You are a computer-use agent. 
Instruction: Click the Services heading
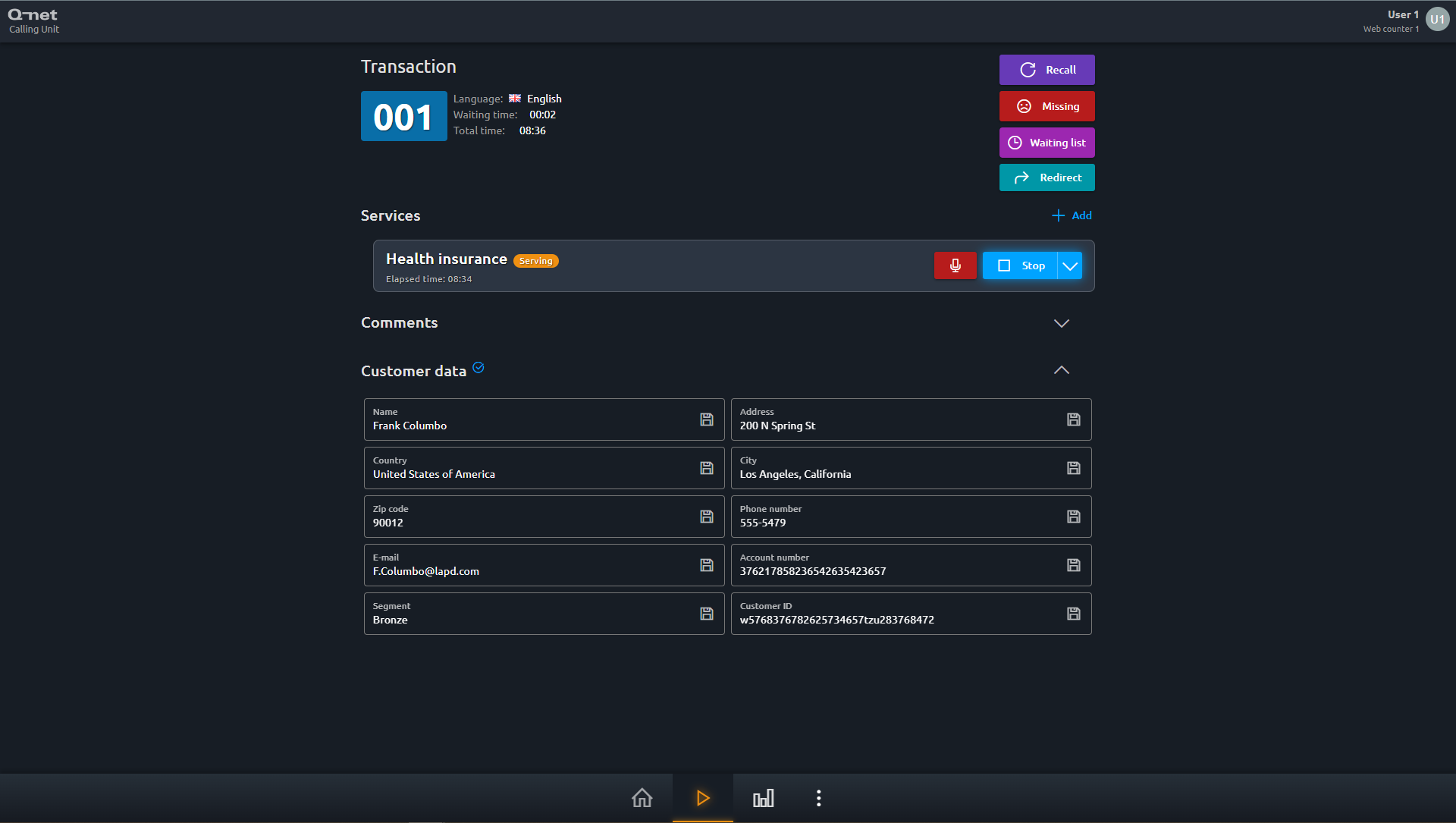pos(391,215)
